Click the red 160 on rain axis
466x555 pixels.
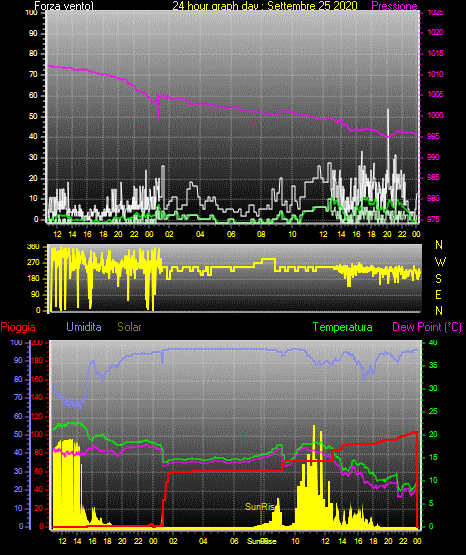(37, 379)
